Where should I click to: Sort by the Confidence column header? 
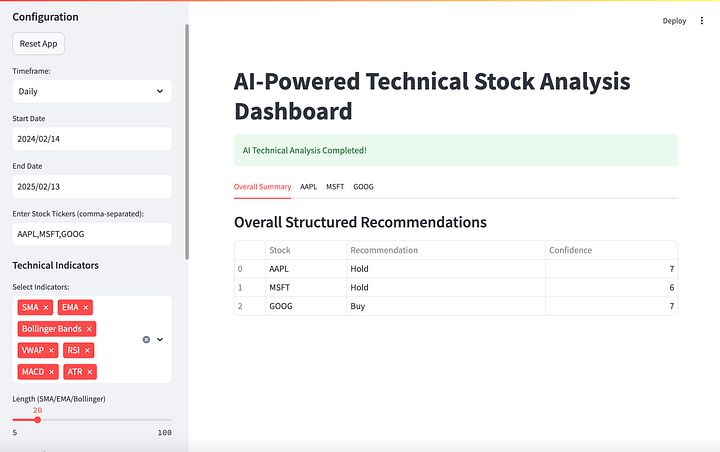pyautogui.click(x=612, y=250)
